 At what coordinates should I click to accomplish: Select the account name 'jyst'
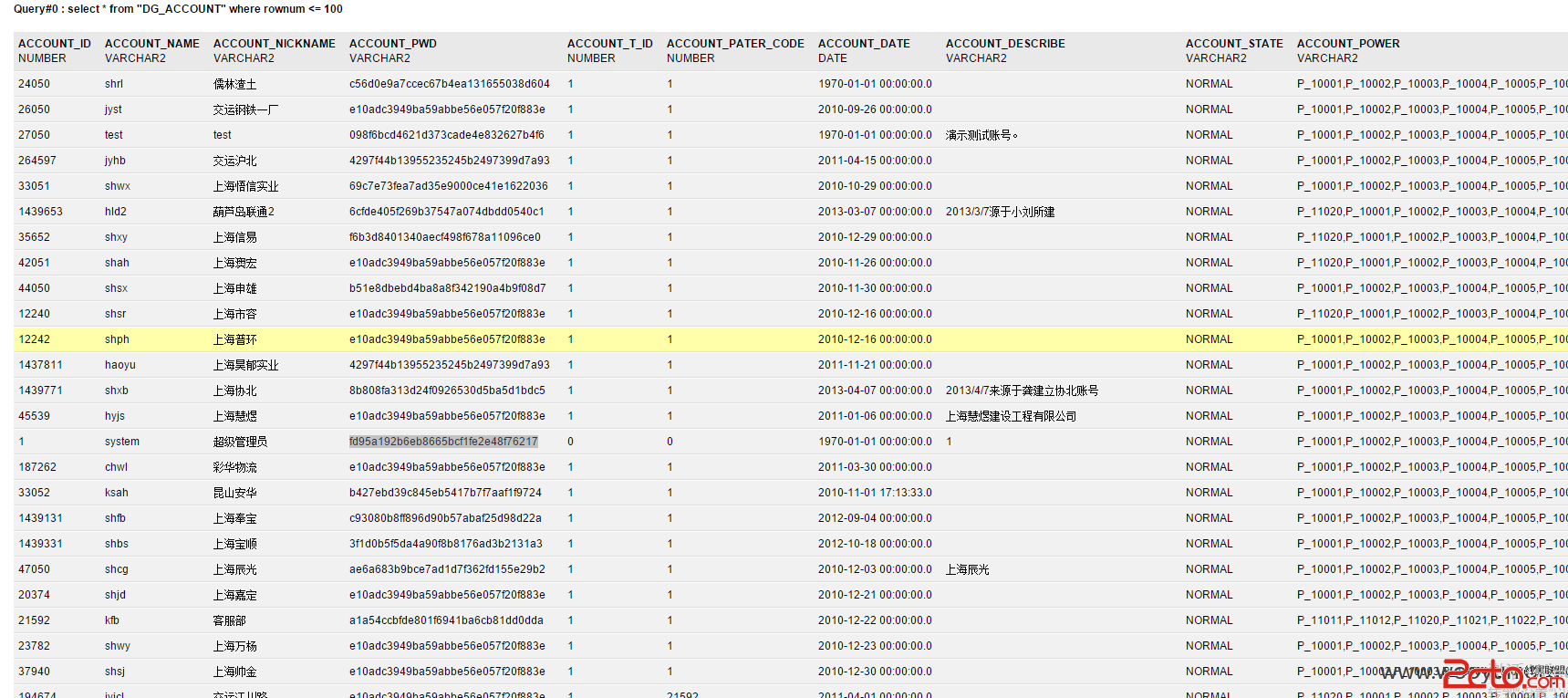pos(113,109)
